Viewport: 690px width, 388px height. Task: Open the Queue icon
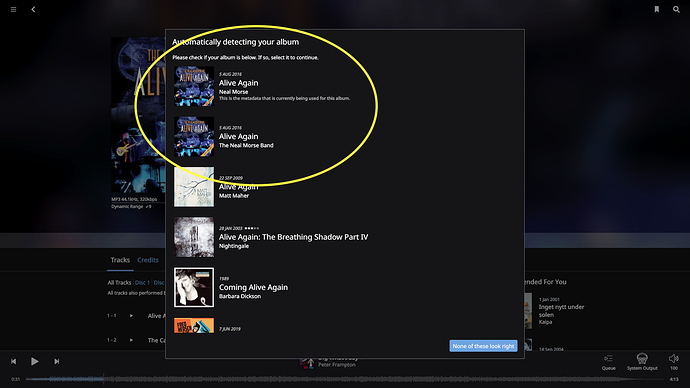click(x=609, y=361)
